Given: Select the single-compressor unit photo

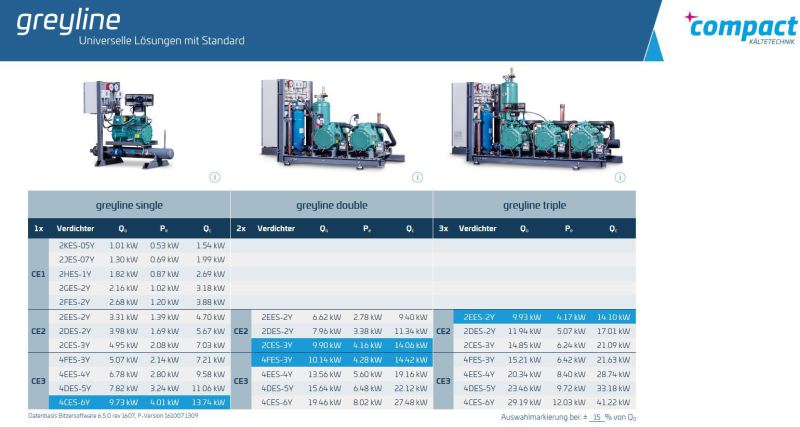Looking at the screenshot, I should click(129, 124).
